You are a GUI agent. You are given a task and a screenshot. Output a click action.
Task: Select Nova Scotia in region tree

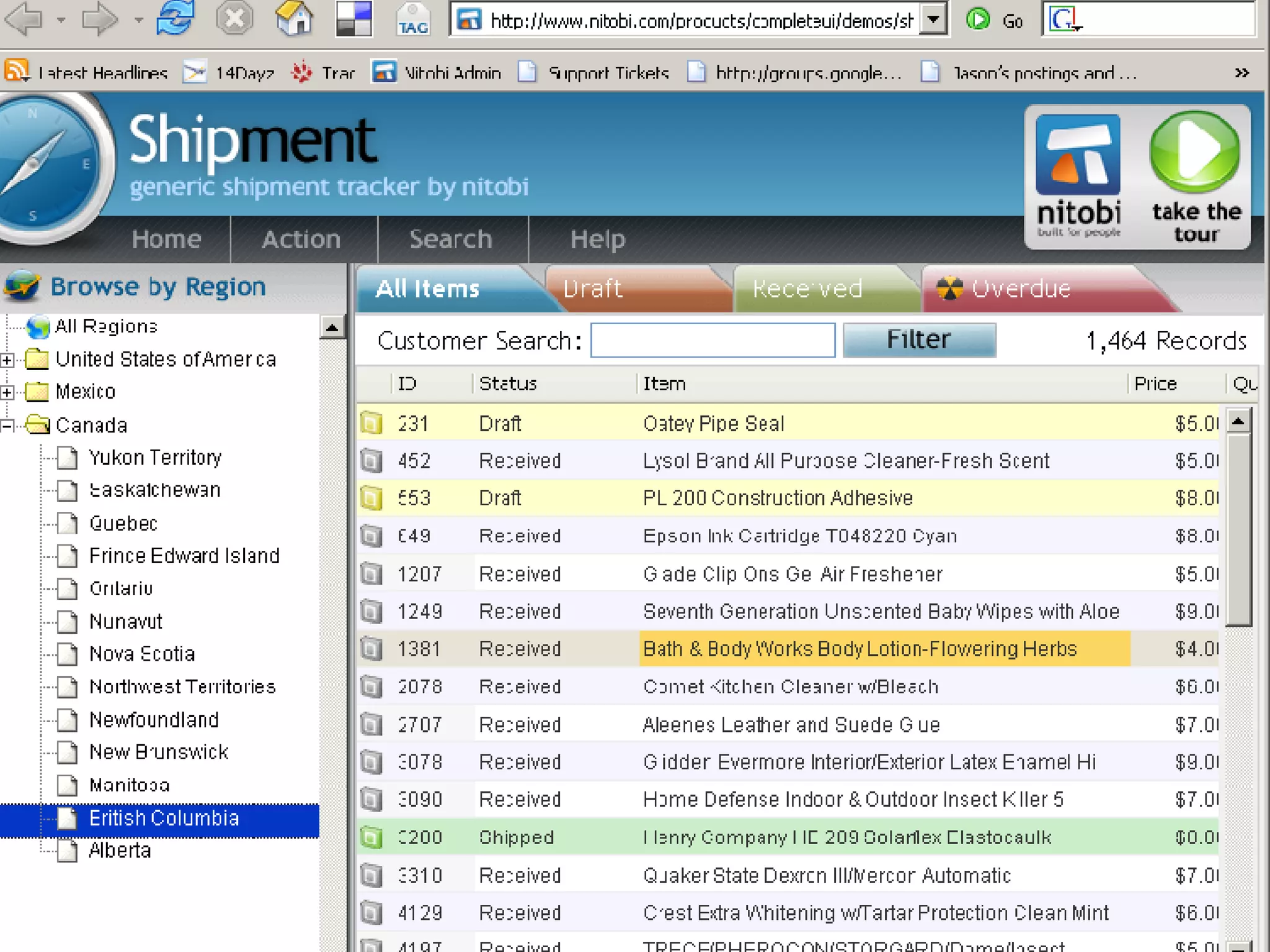[x=142, y=654]
